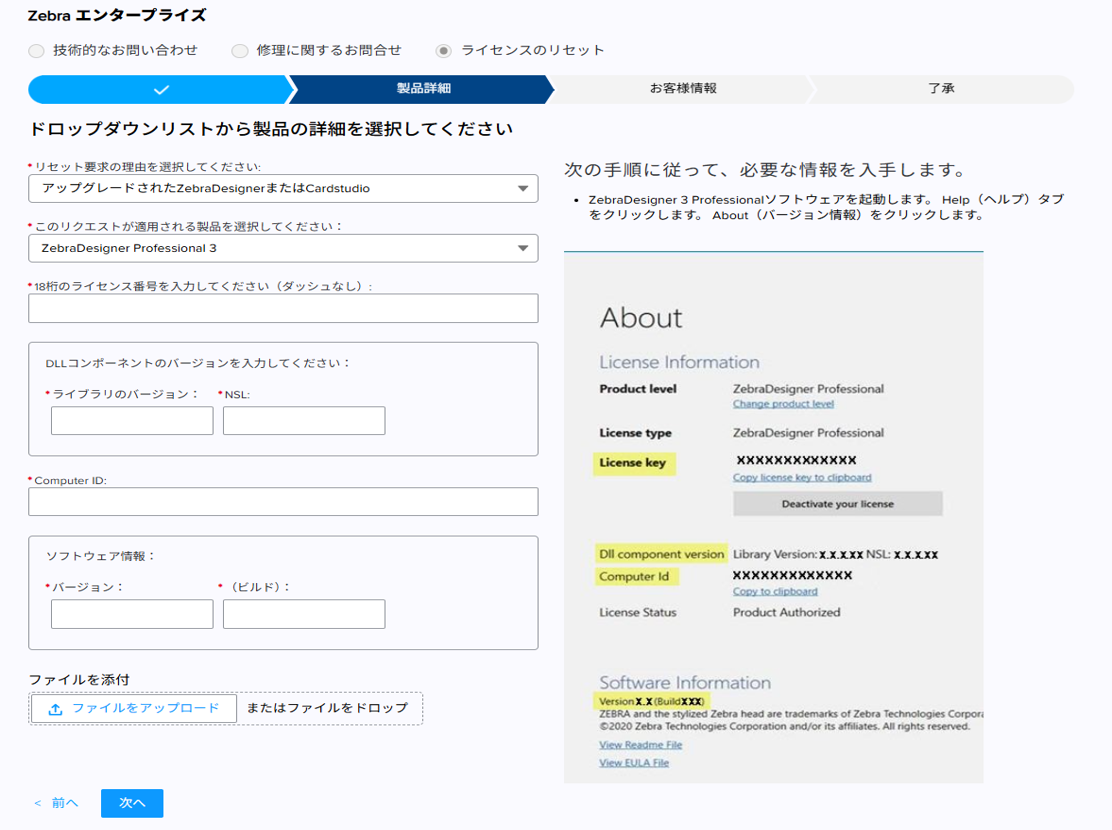Image resolution: width=1112 pixels, height=830 pixels.
Task: Open the reset reason dropdown
Action: tap(283, 188)
